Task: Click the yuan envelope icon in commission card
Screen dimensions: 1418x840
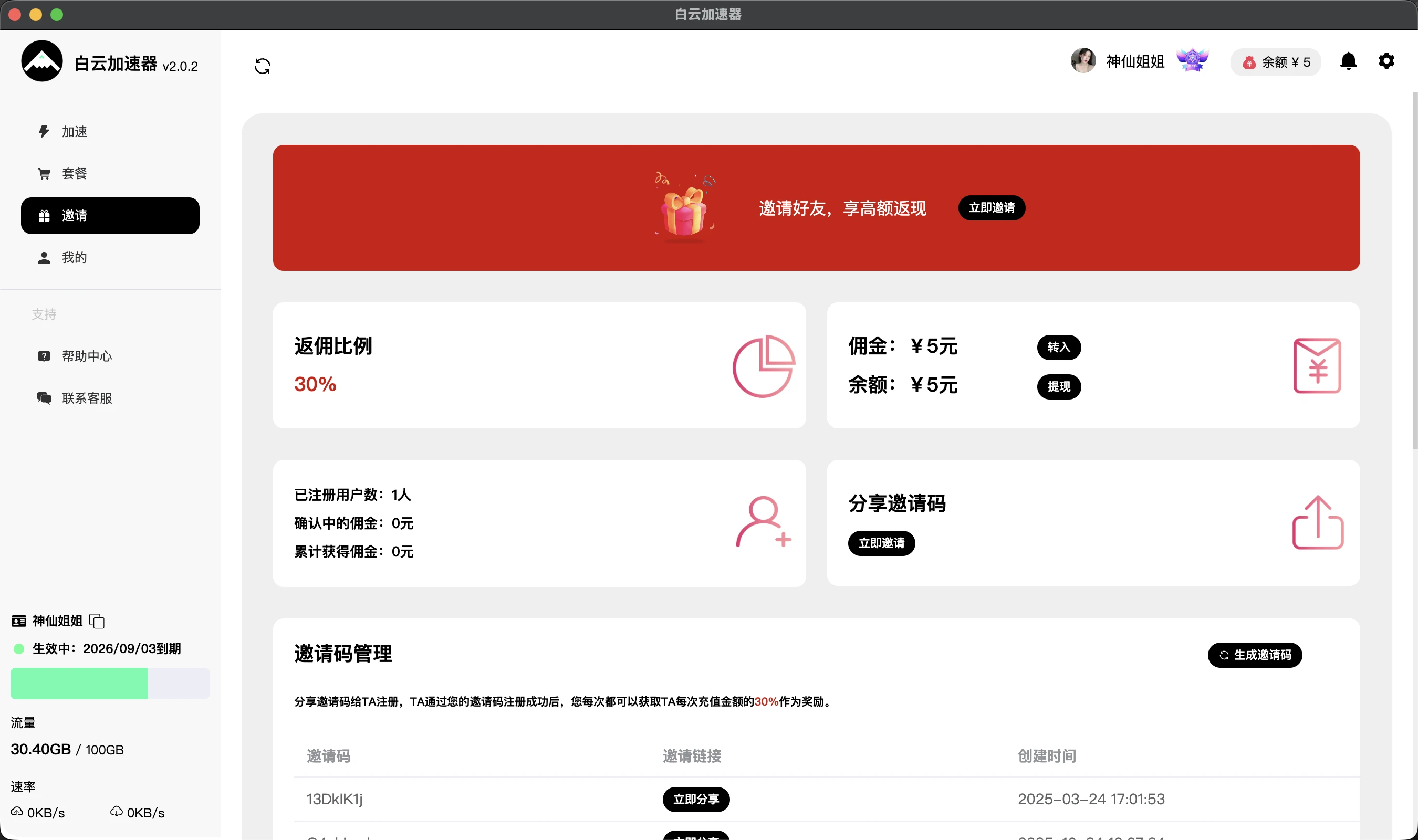Action: coord(1317,365)
